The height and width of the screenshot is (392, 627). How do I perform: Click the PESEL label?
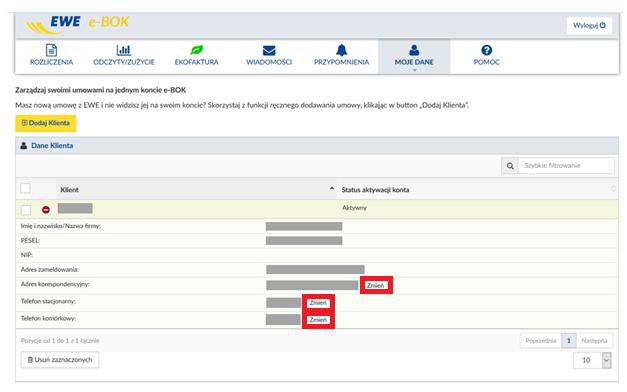click(x=30, y=240)
